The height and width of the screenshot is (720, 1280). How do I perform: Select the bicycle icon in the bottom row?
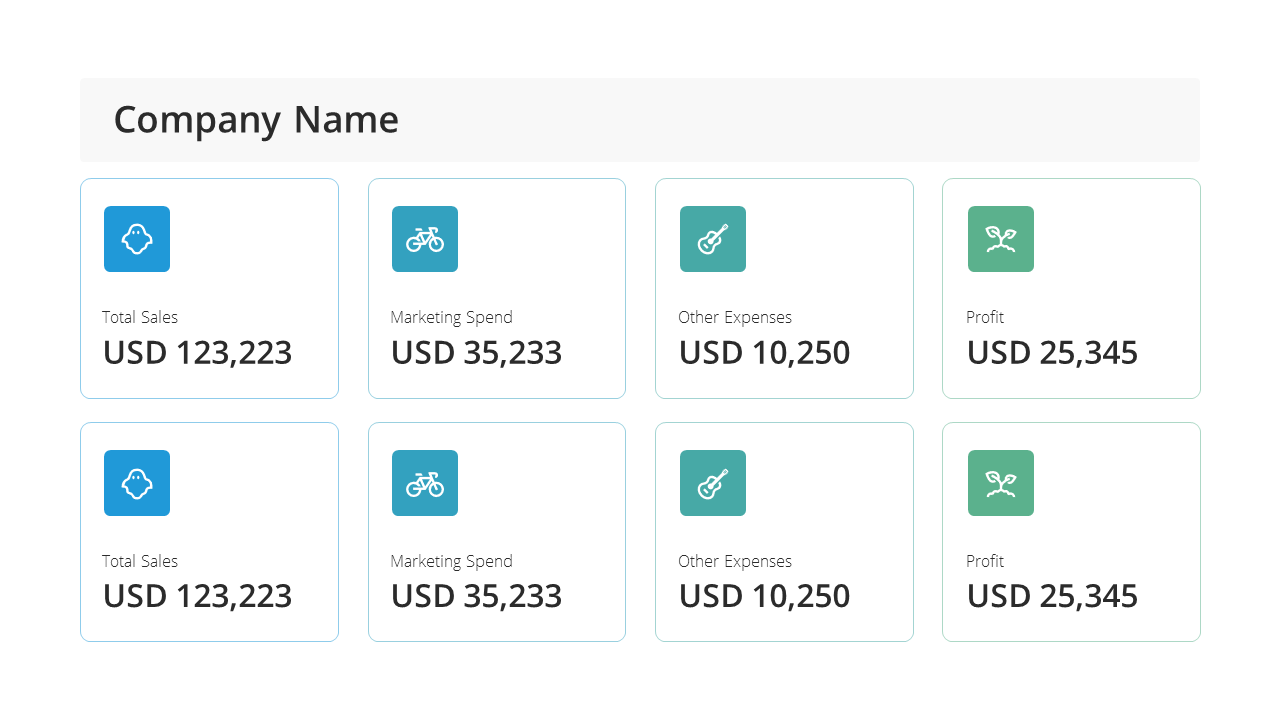click(x=425, y=483)
